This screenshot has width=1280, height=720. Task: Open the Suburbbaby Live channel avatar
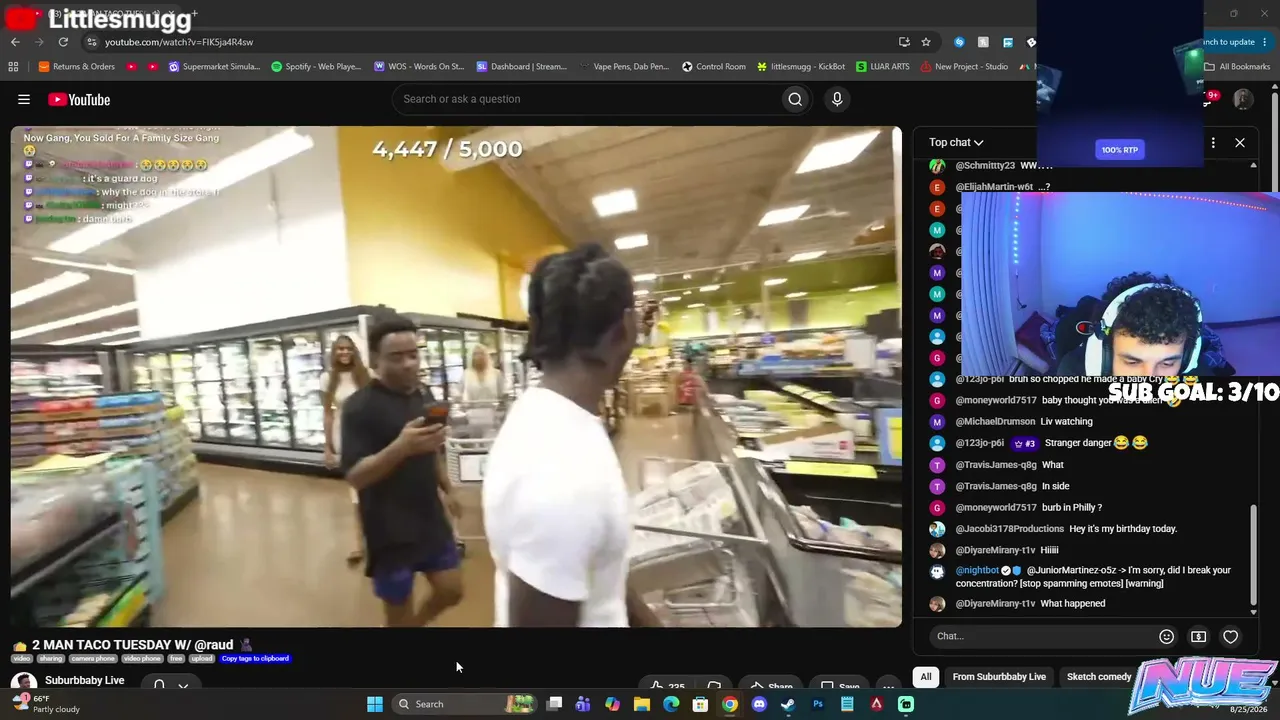tap(23, 684)
